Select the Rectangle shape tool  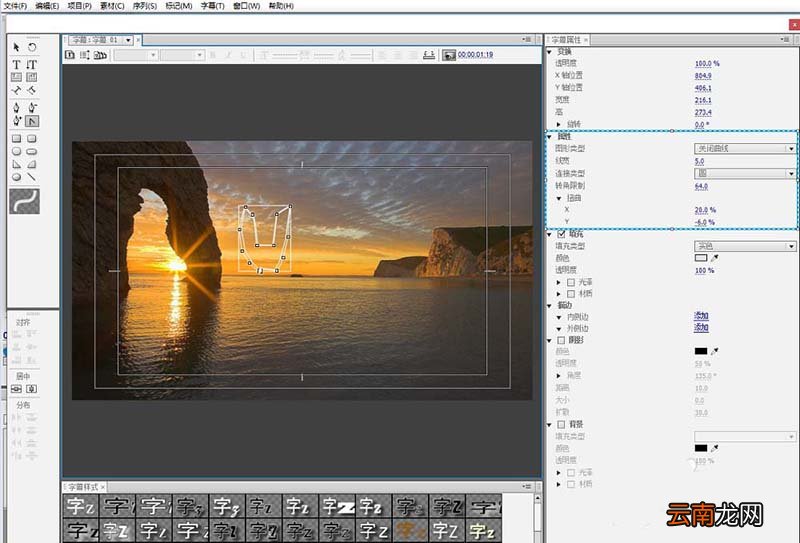pos(16,138)
